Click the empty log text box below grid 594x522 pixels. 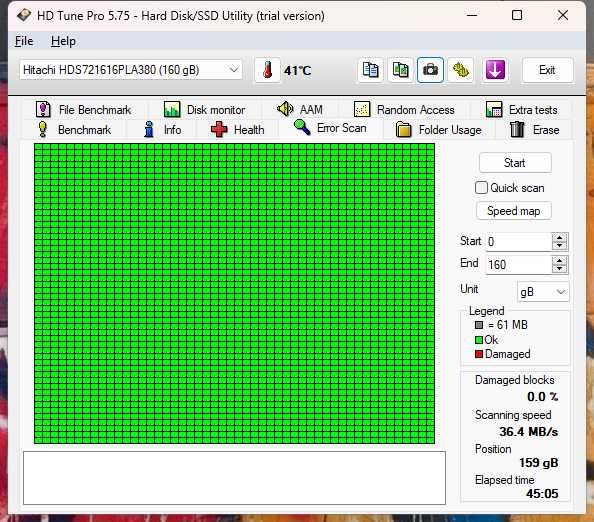234,478
